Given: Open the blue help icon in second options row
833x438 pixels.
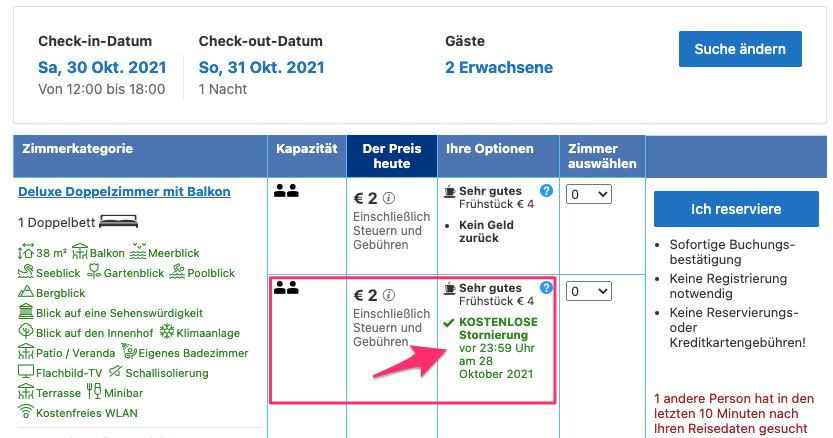Looking at the screenshot, I should point(546,288).
